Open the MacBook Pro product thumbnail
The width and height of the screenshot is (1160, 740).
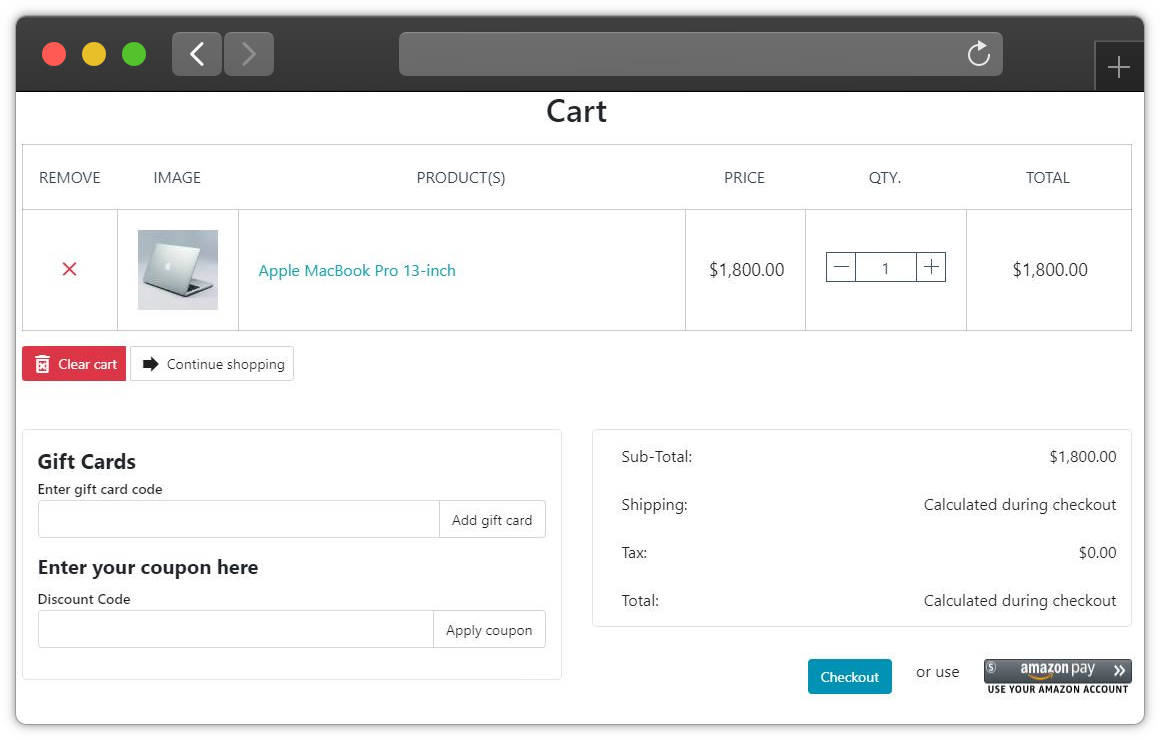(x=178, y=269)
